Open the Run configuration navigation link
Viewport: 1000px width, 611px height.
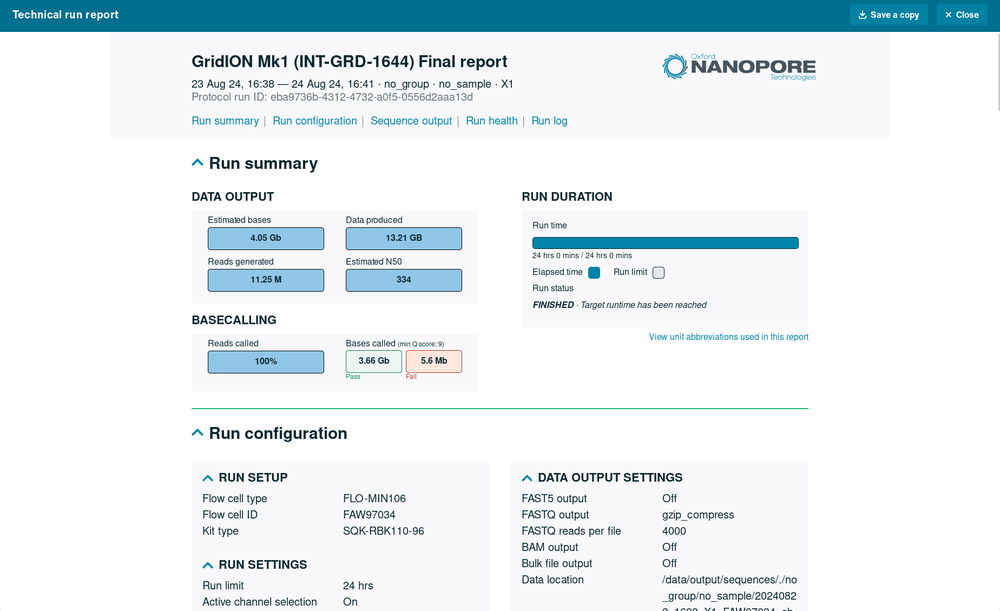[315, 121]
